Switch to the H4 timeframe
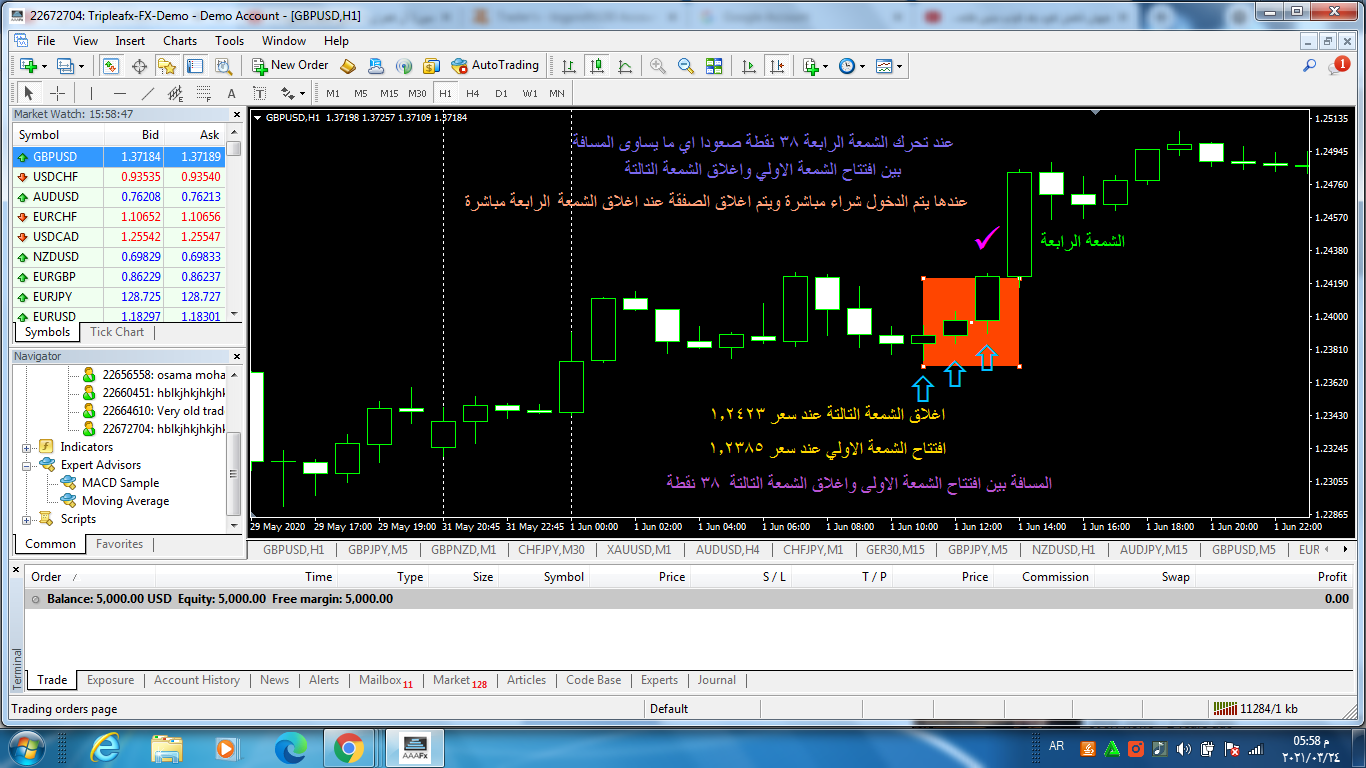 [473, 93]
